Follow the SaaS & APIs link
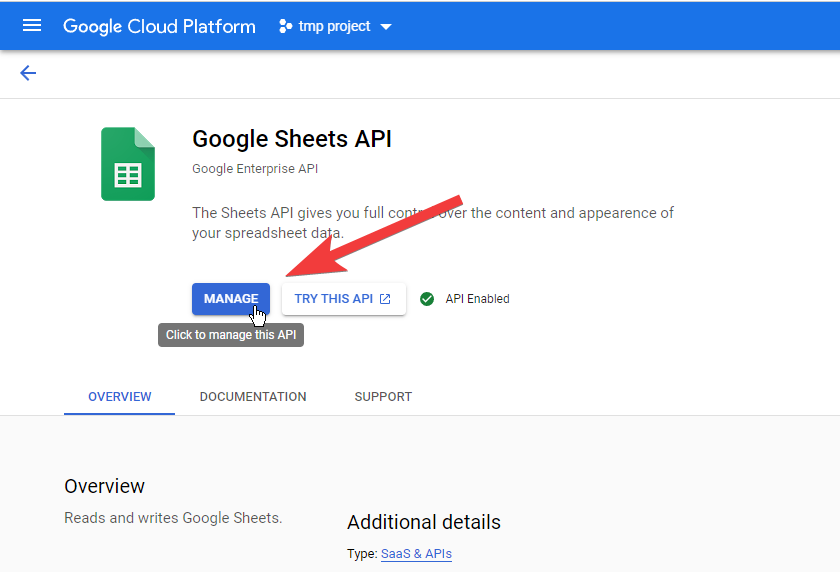The image size is (840, 572). (416, 554)
